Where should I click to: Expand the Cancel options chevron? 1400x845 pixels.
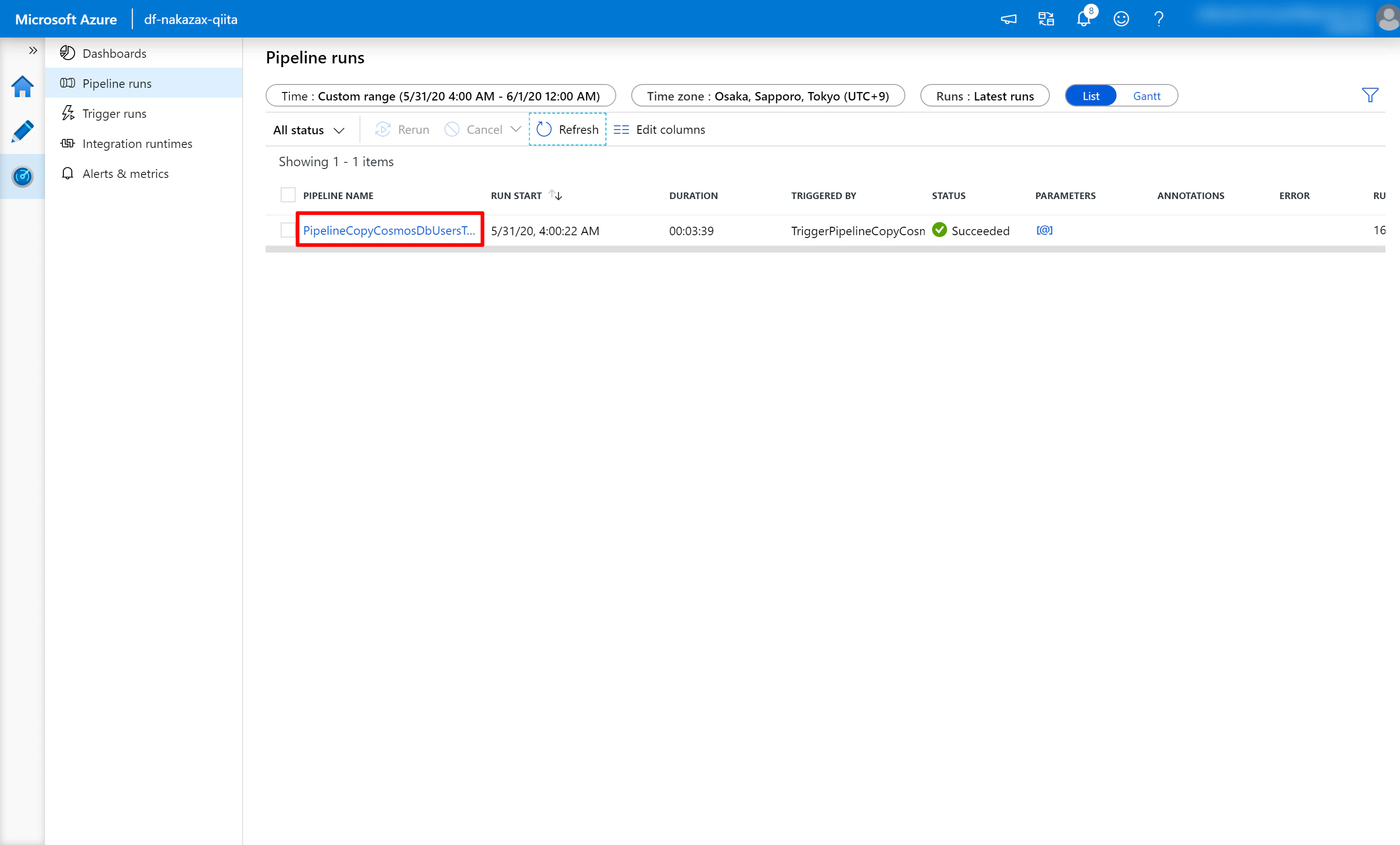pyautogui.click(x=515, y=129)
